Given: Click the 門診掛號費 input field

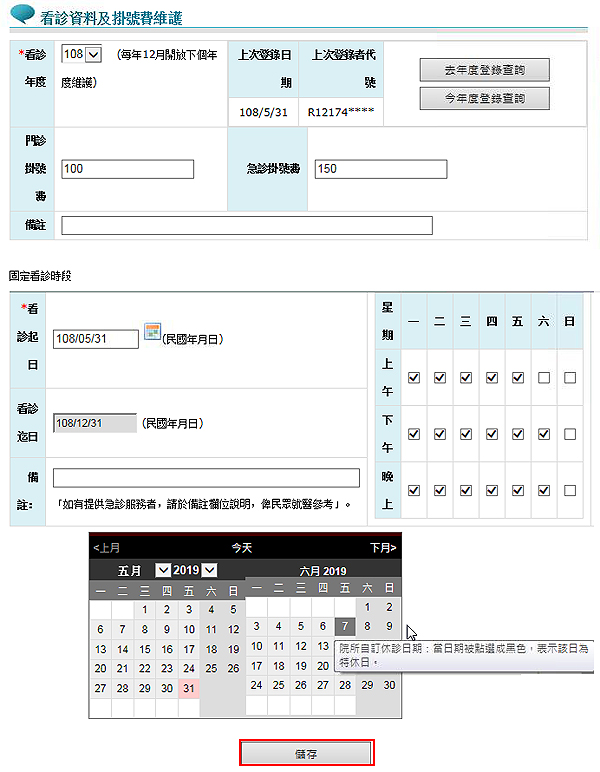Looking at the screenshot, I should coord(127,170).
